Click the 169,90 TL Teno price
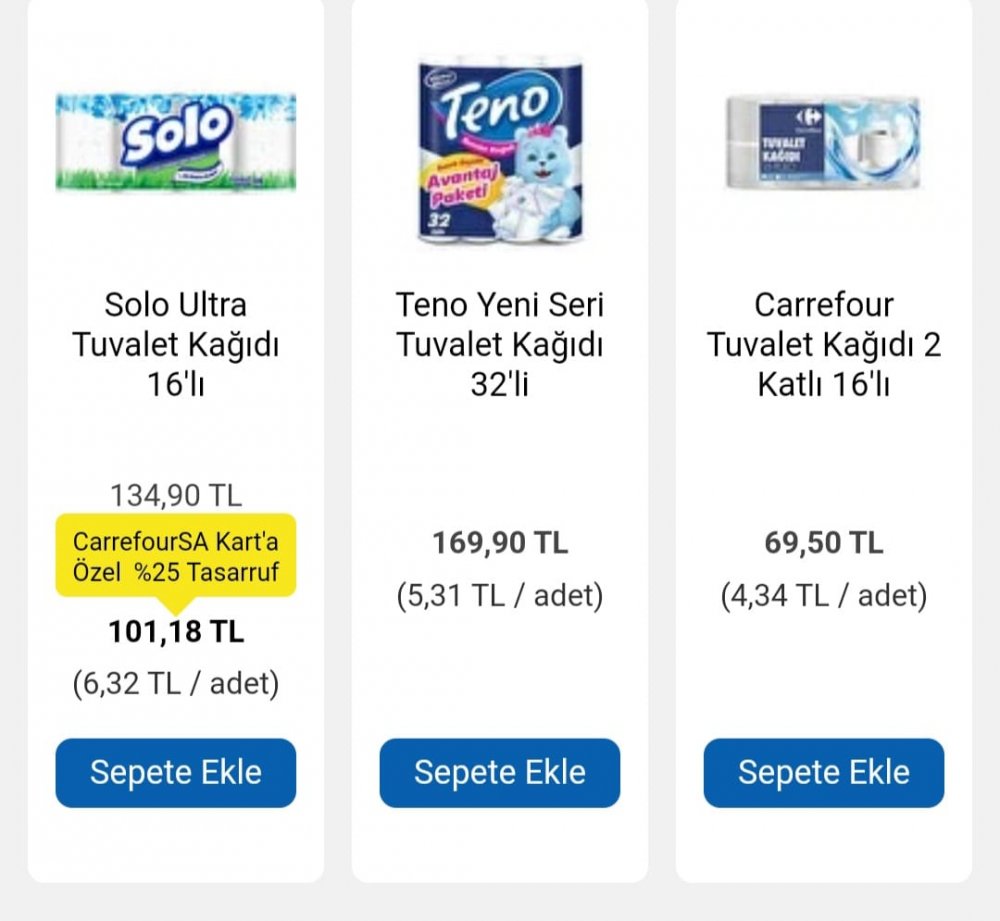1000x921 pixels. tap(499, 543)
